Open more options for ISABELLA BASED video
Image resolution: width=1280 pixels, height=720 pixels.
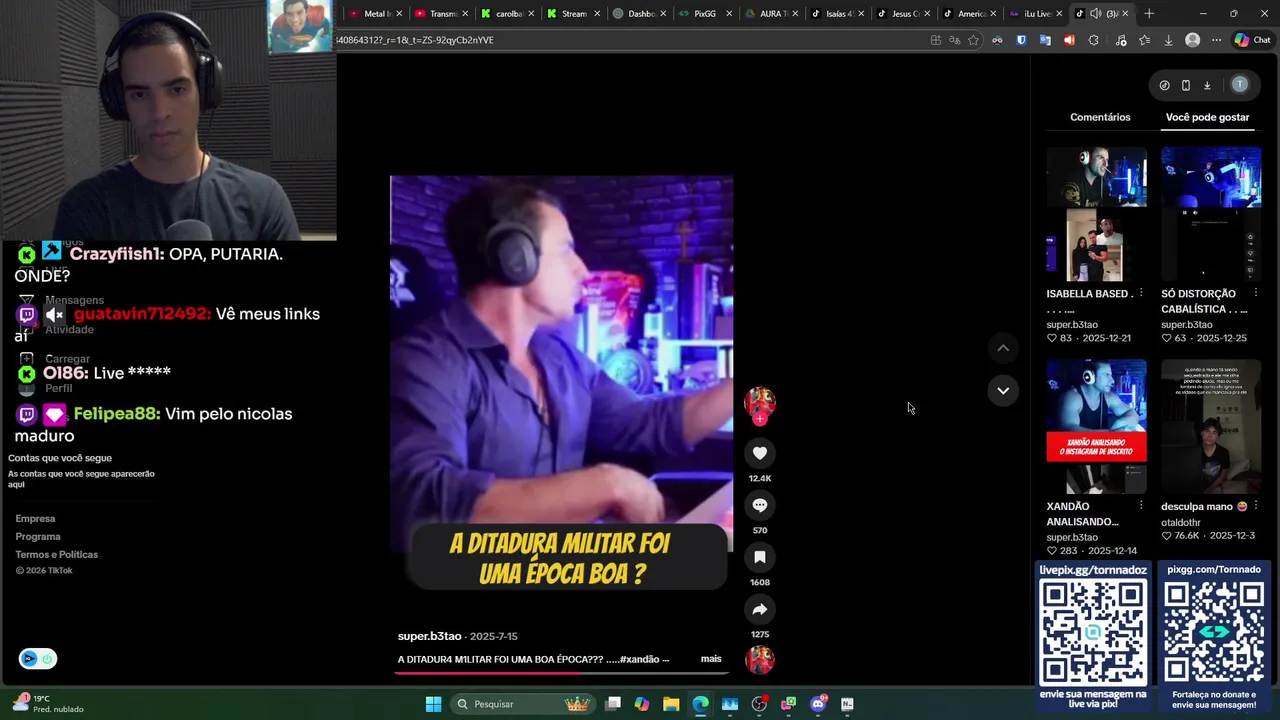click(1141, 294)
